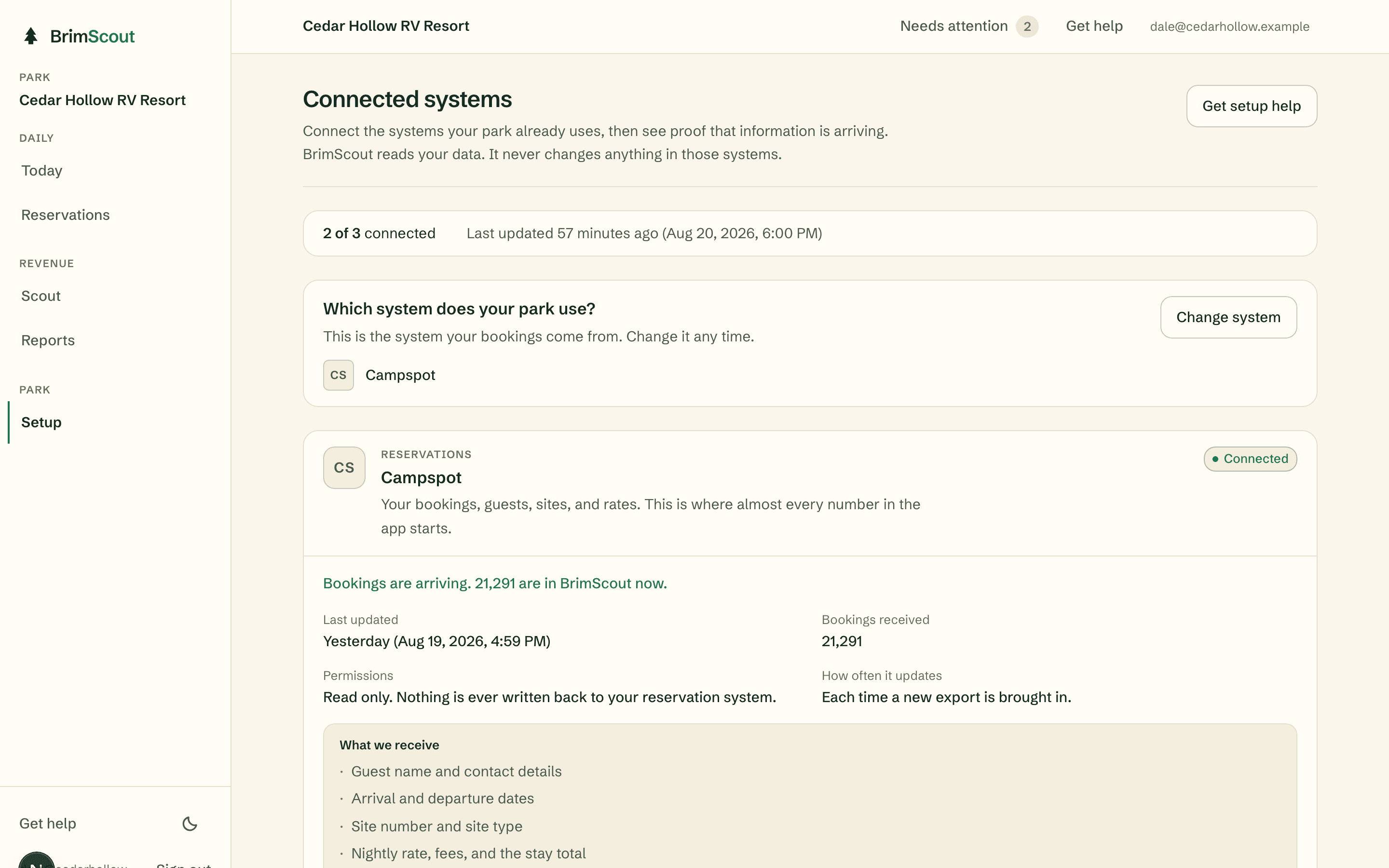Click the Change system button
Viewport: 1389px width, 868px height.
click(x=1228, y=317)
